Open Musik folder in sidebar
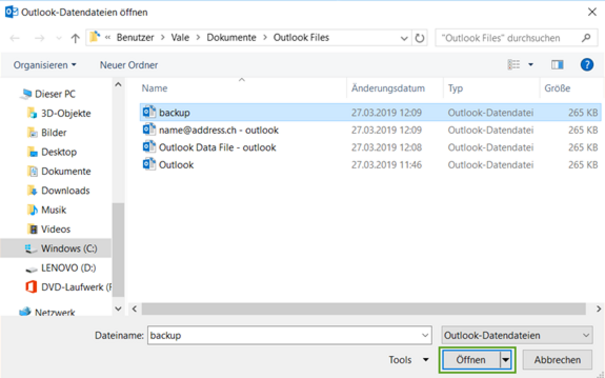605x378 pixels. coord(54,210)
